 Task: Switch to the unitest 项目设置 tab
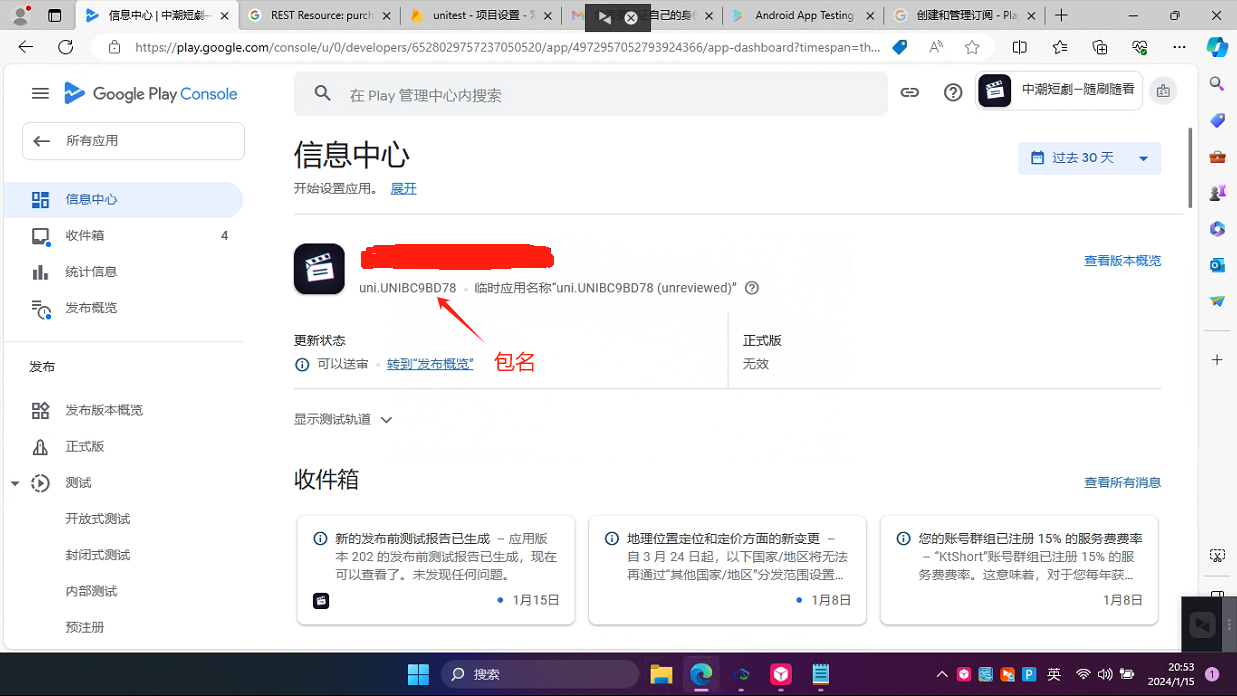pyautogui.click(x=481, y=16)
